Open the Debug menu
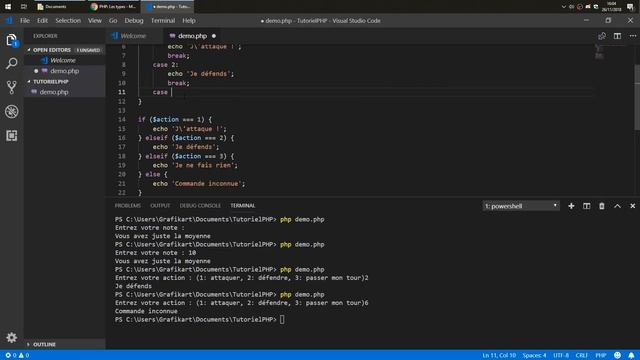The height and width of the screenshot is (360, 640). [134, 20]
